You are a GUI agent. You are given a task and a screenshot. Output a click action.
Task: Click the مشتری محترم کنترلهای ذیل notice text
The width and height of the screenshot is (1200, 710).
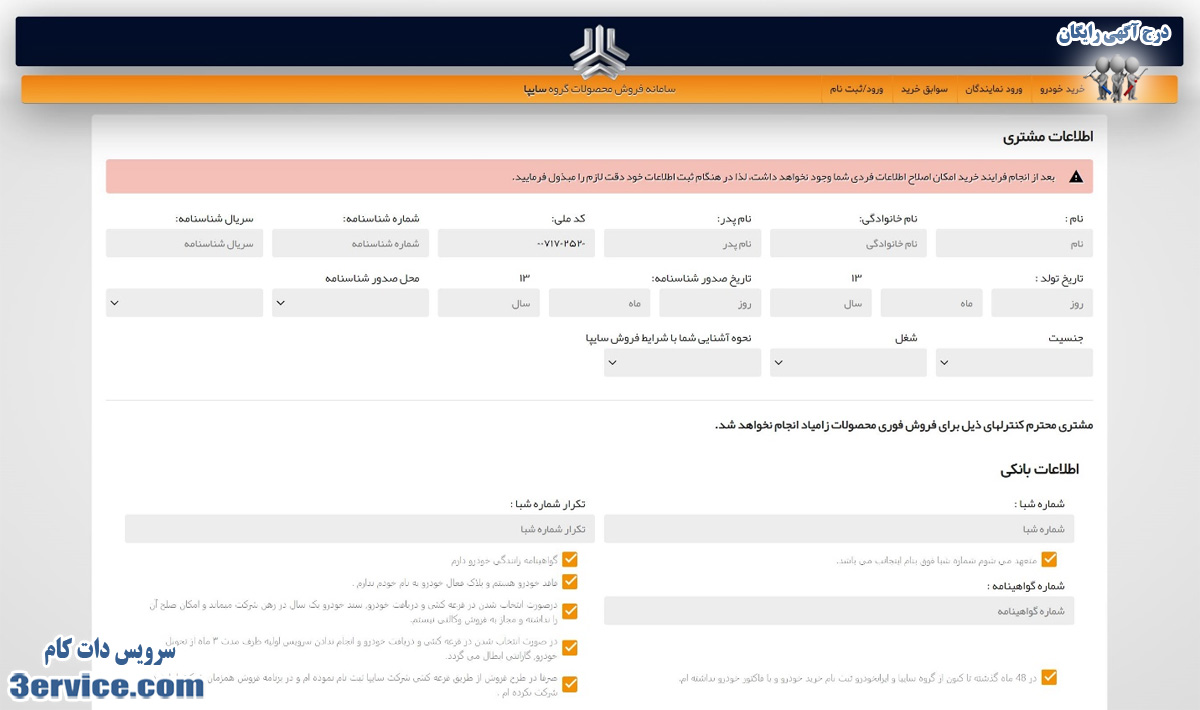tap(904, 425)
